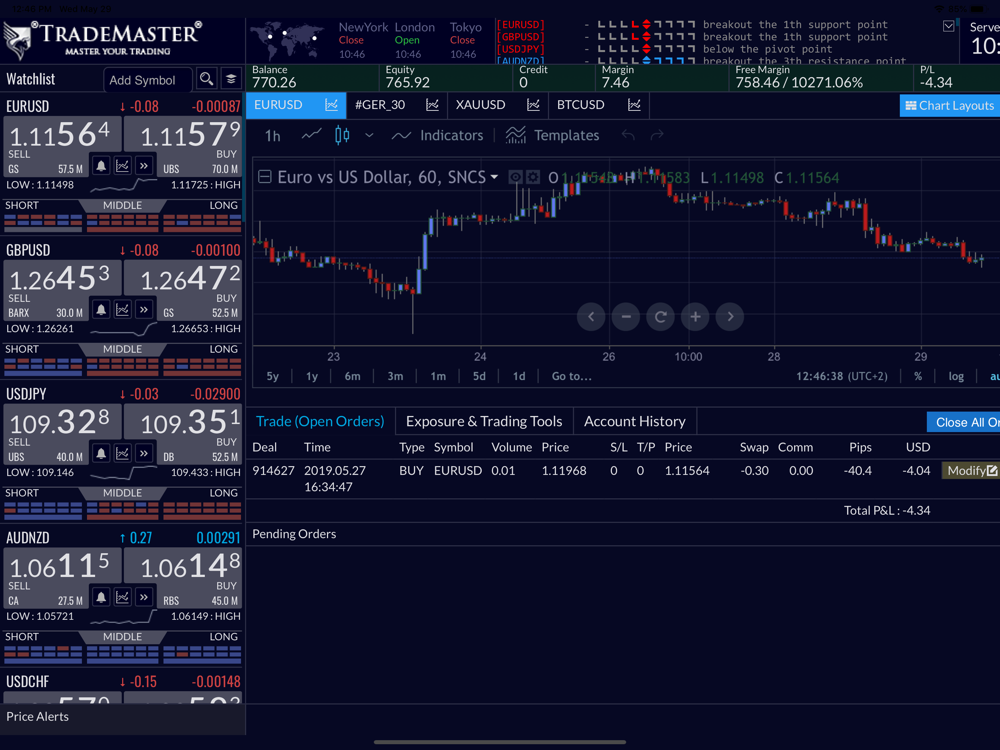This screenshot has height=750, width=1000.
Task: Zoom out the chart with minus control
Action: (x=626, y=317)
